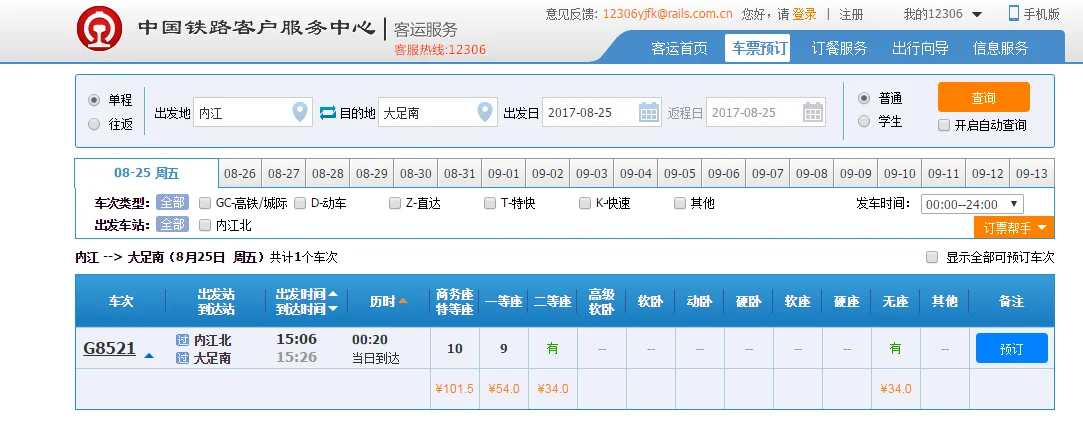Select 单程 one-way radio button

coord(94,100)
